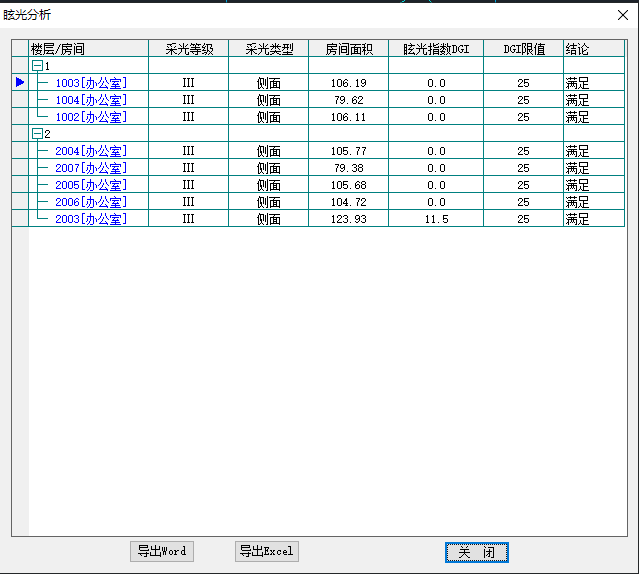
Task: Collapse the floor 2 tree node
Action: coord(37,134)
